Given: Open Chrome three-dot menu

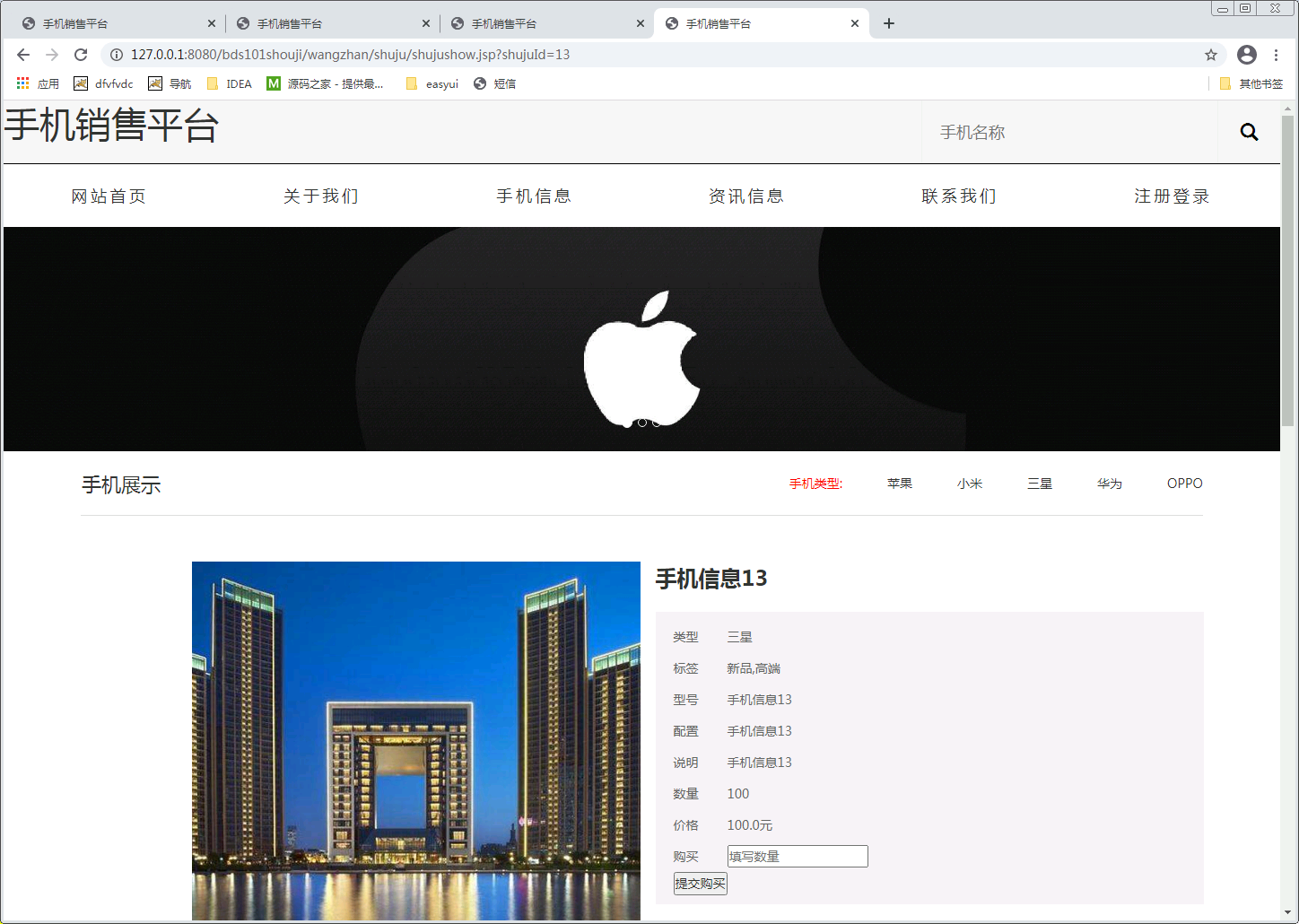Looking at the screenshot, I should (x=1276, y=55).
